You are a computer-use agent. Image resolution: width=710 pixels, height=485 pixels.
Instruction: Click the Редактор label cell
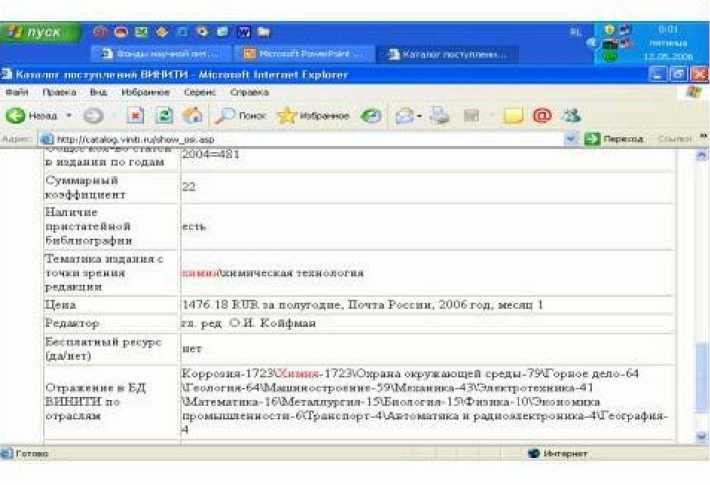pyautogui.click(x=111, y=323)
